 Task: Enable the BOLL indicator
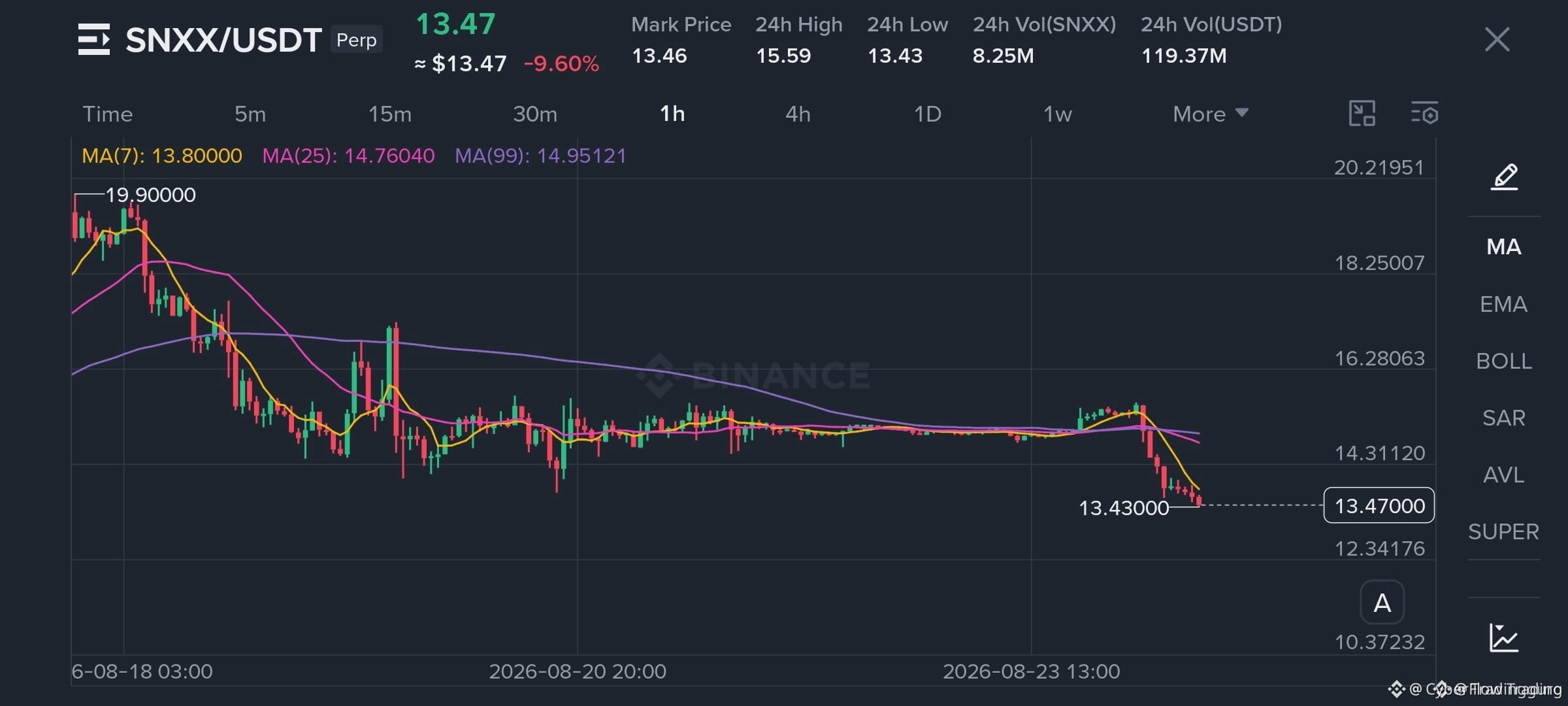1504,361
